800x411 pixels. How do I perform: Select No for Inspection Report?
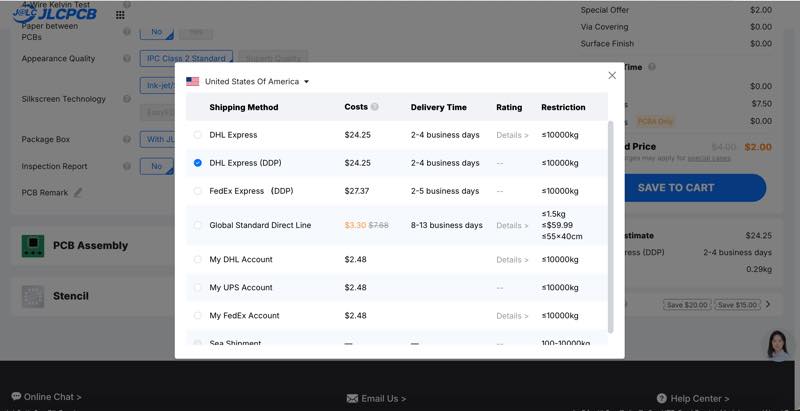[157, 166]
